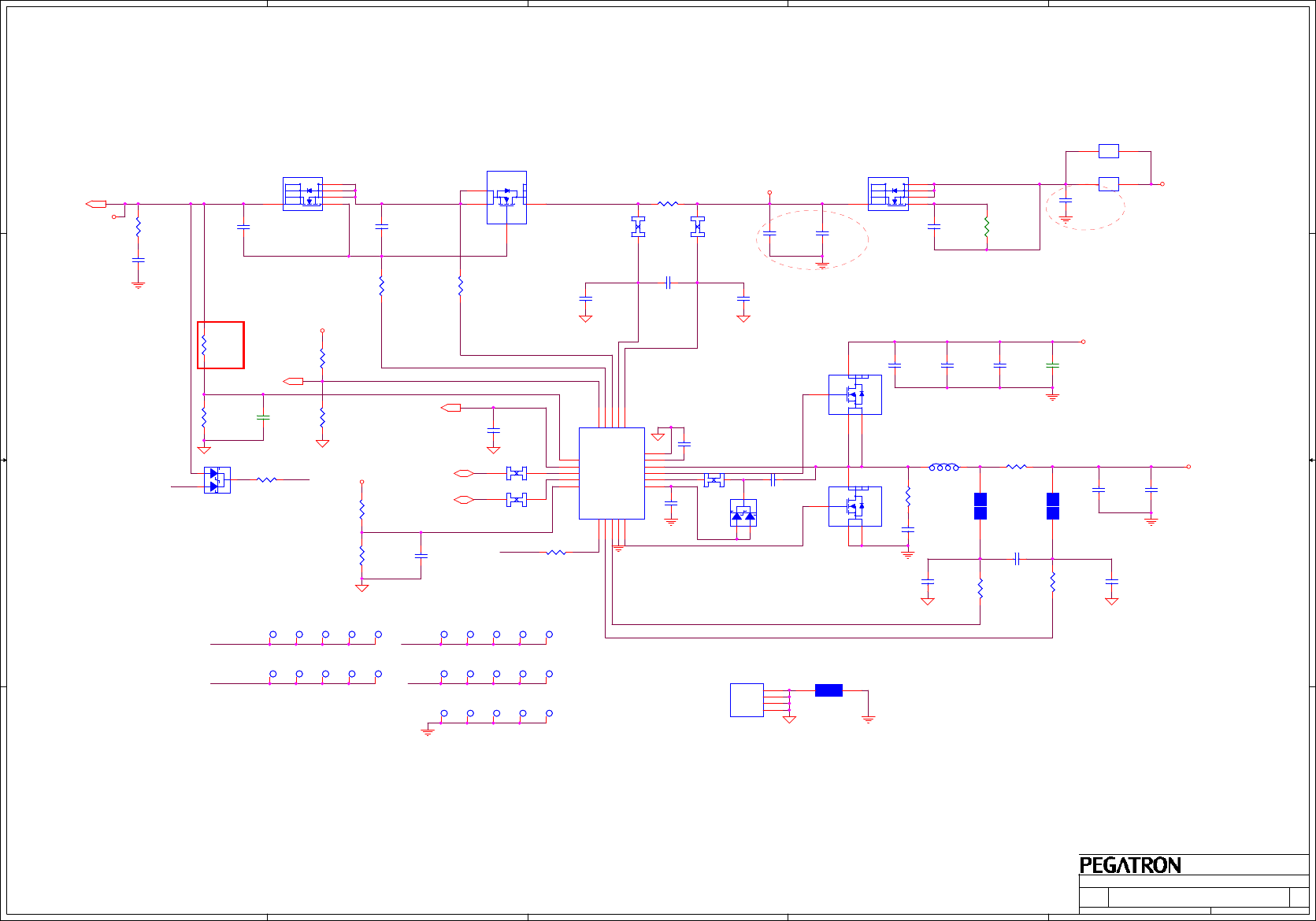Viewport: 1316px width, 921px height.
Task: Select the series resistor between the two top jumpers
Action: 668,204
